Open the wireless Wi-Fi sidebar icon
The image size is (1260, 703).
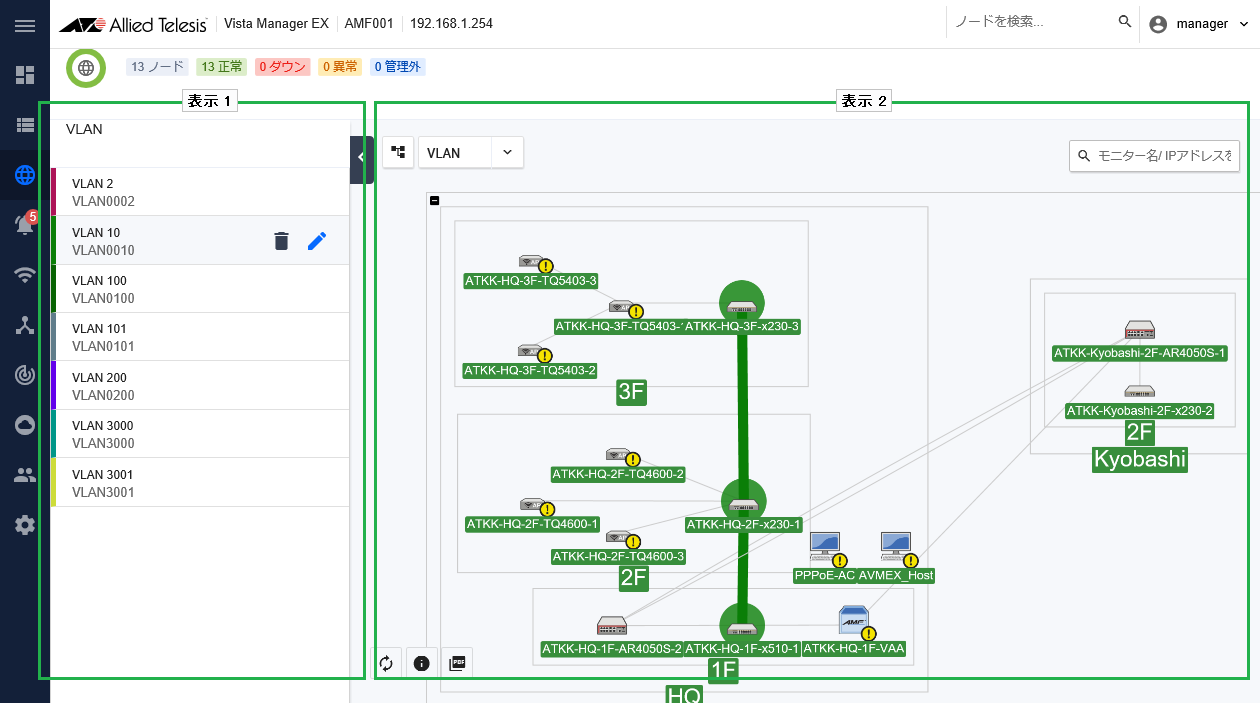[25, 275]
